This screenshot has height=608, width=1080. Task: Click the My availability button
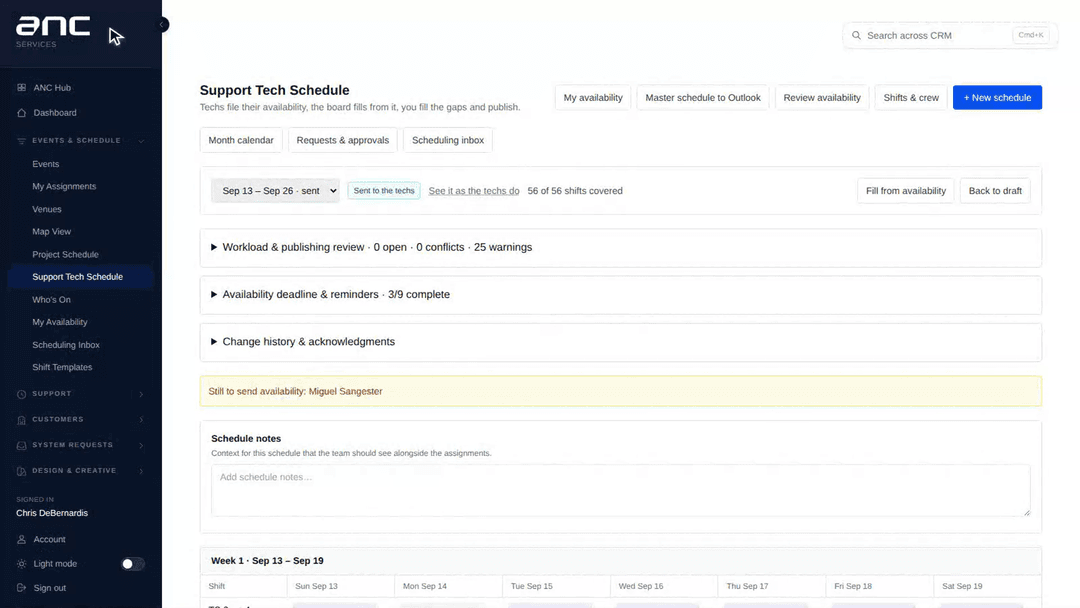[x=593, y=98]
